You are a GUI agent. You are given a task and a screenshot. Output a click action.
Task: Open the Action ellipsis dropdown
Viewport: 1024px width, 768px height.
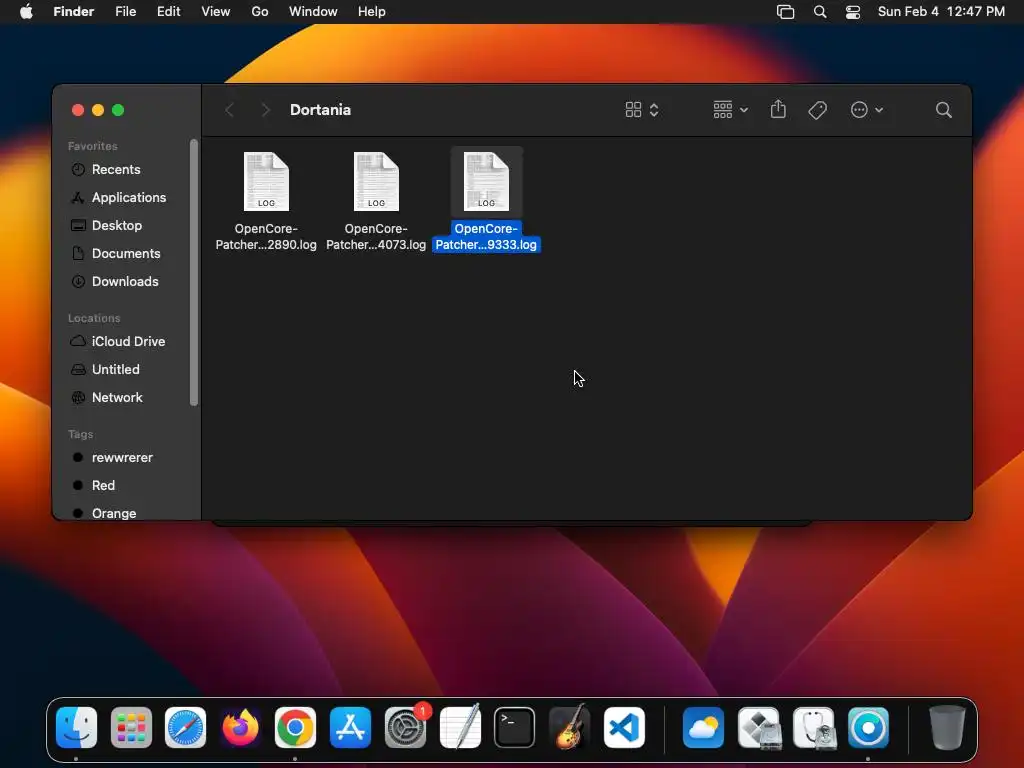(867, 110)
